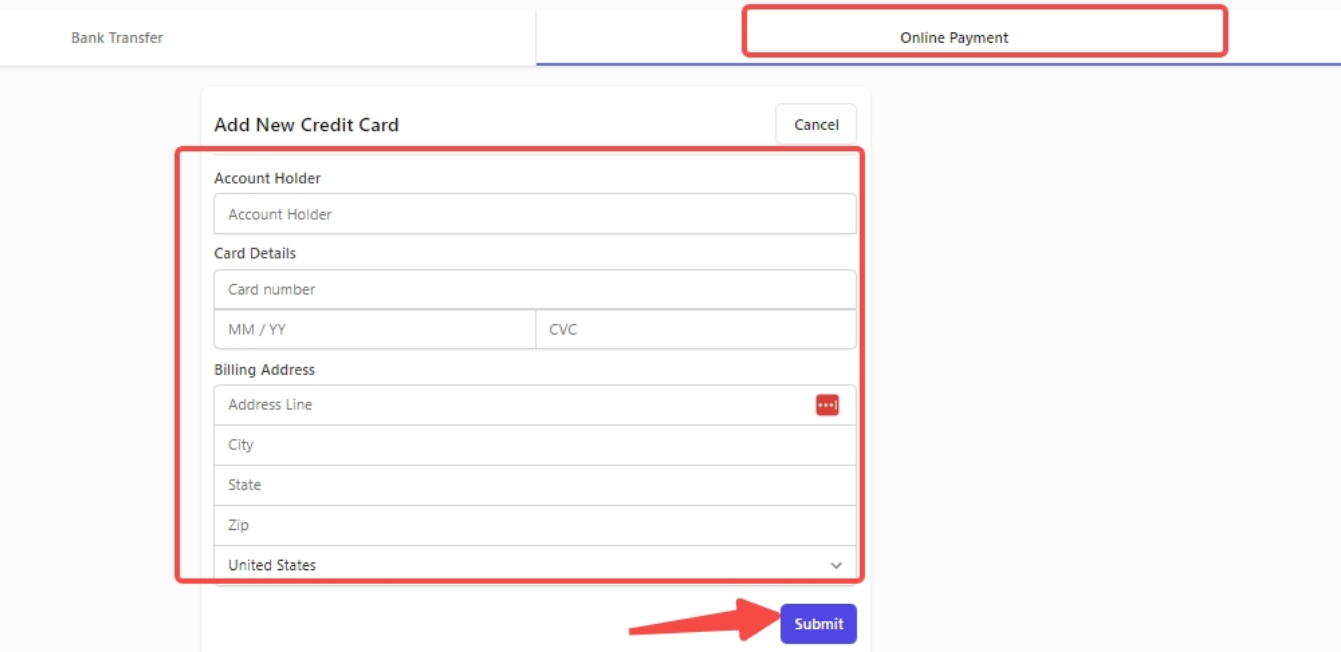The height and width of the screenshot is (652, 1341).
Task: Switch to the Bank Transfer tab
Action: pyautogui.click(x=117, y=38)
